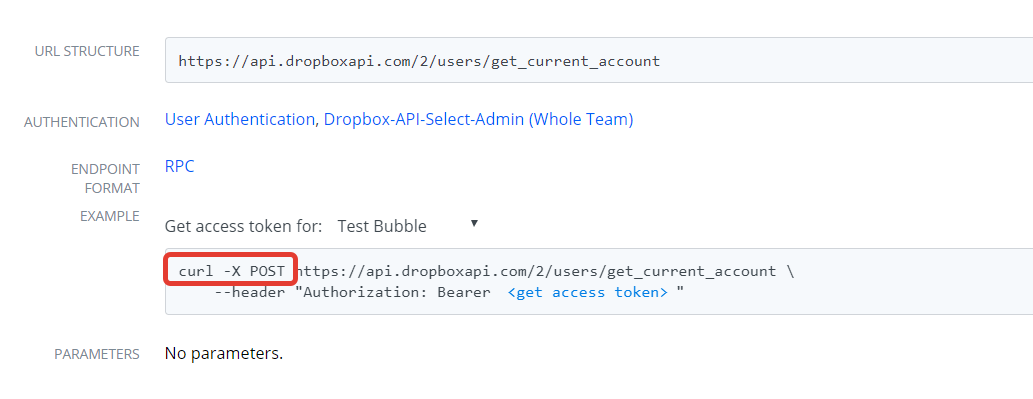
Task: Click the --header line of curl example
Action: 449,292
